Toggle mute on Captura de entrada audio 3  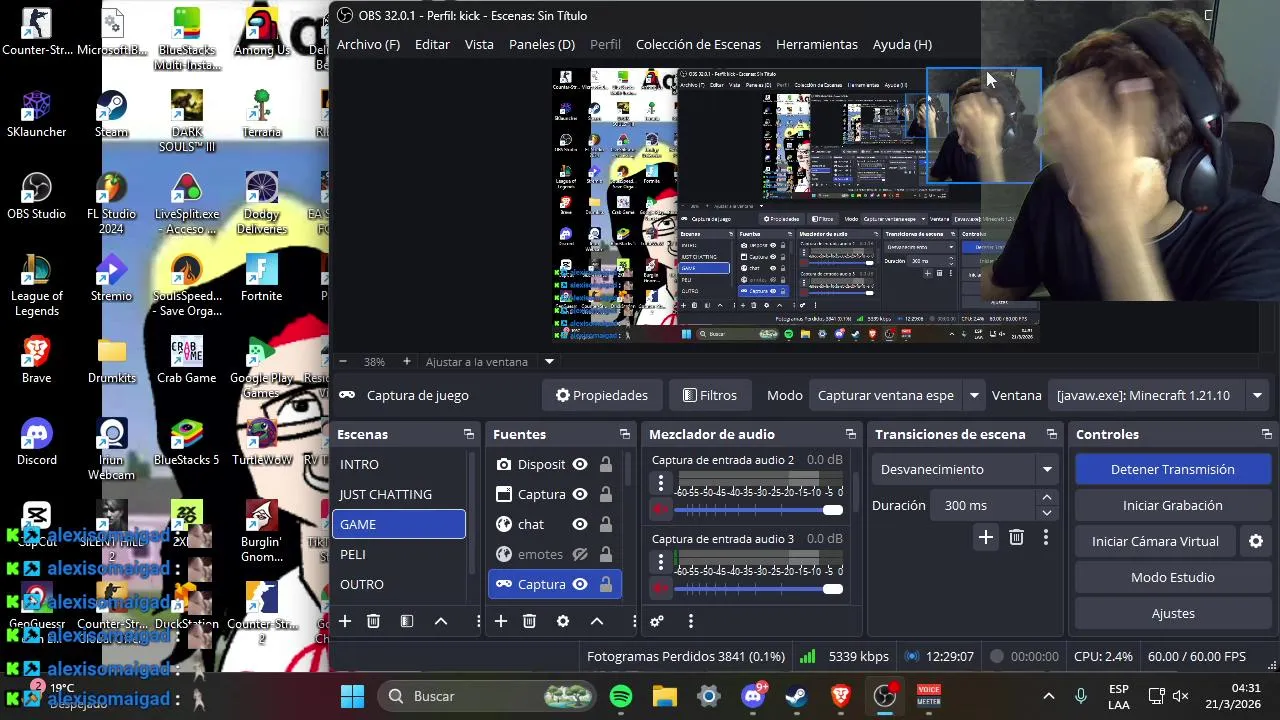(660, 589)
